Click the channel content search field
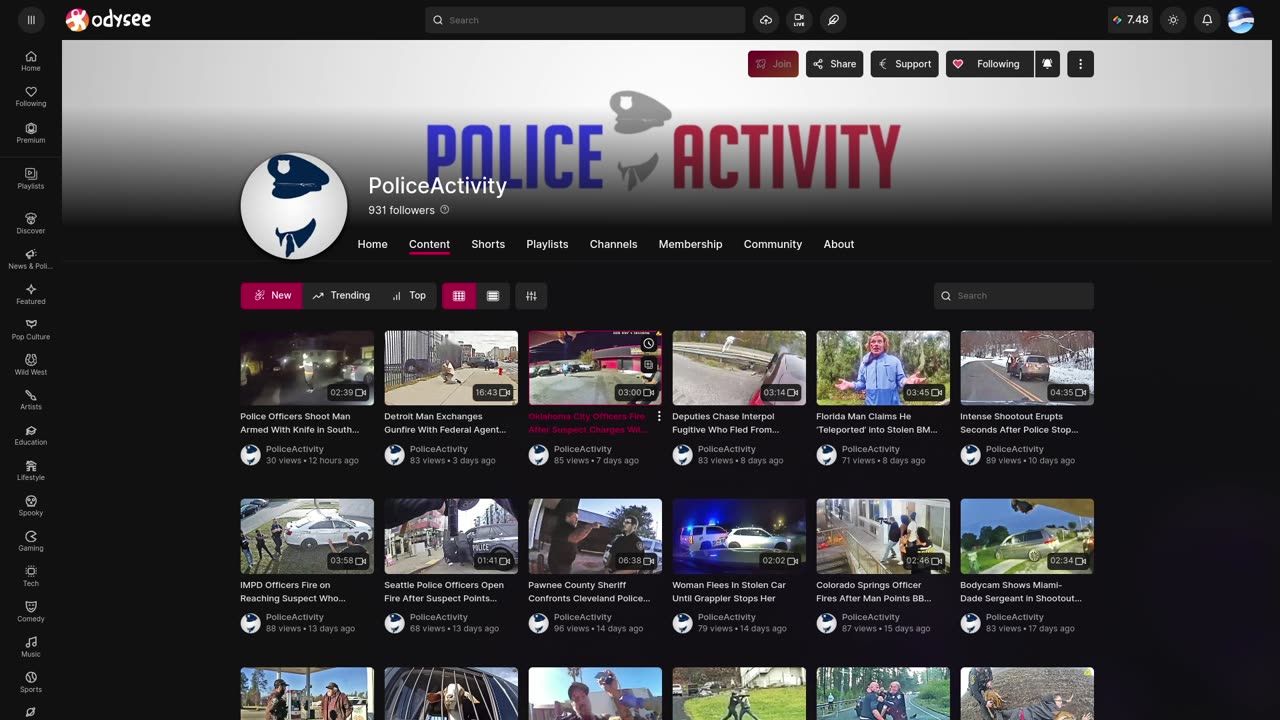Viewport: 1280px width, 720px height. 1013,296
